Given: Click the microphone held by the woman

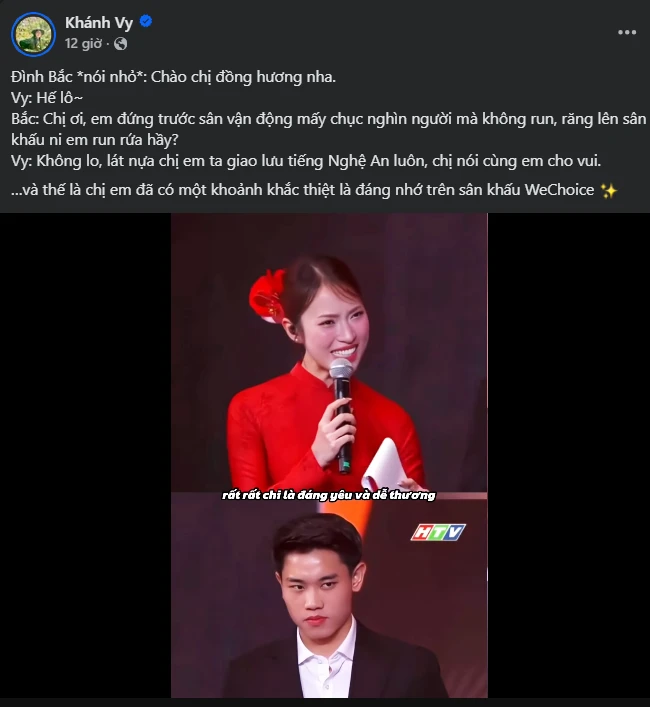Looking at the screenshot, I should tap(343, 415).
